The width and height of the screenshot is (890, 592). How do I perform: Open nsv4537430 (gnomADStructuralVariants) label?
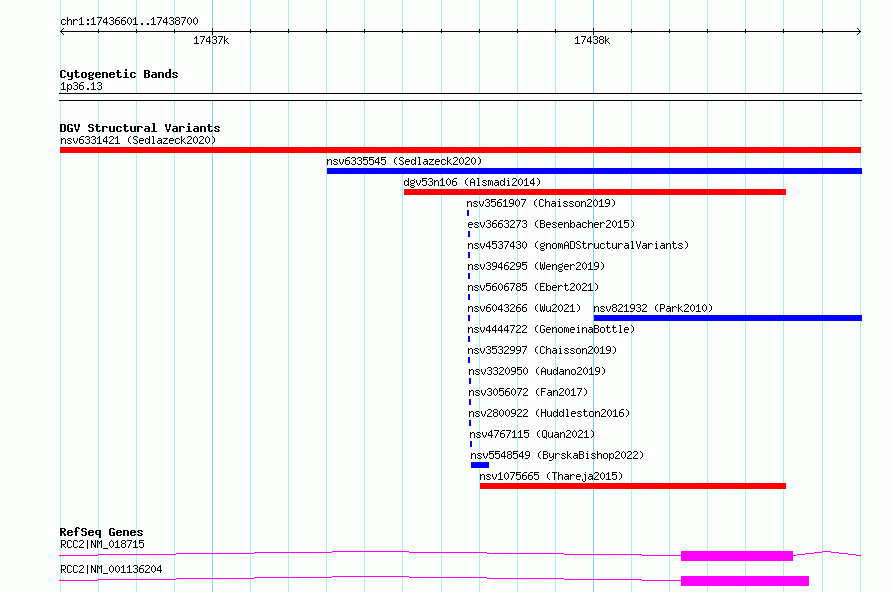pos(578,245)
